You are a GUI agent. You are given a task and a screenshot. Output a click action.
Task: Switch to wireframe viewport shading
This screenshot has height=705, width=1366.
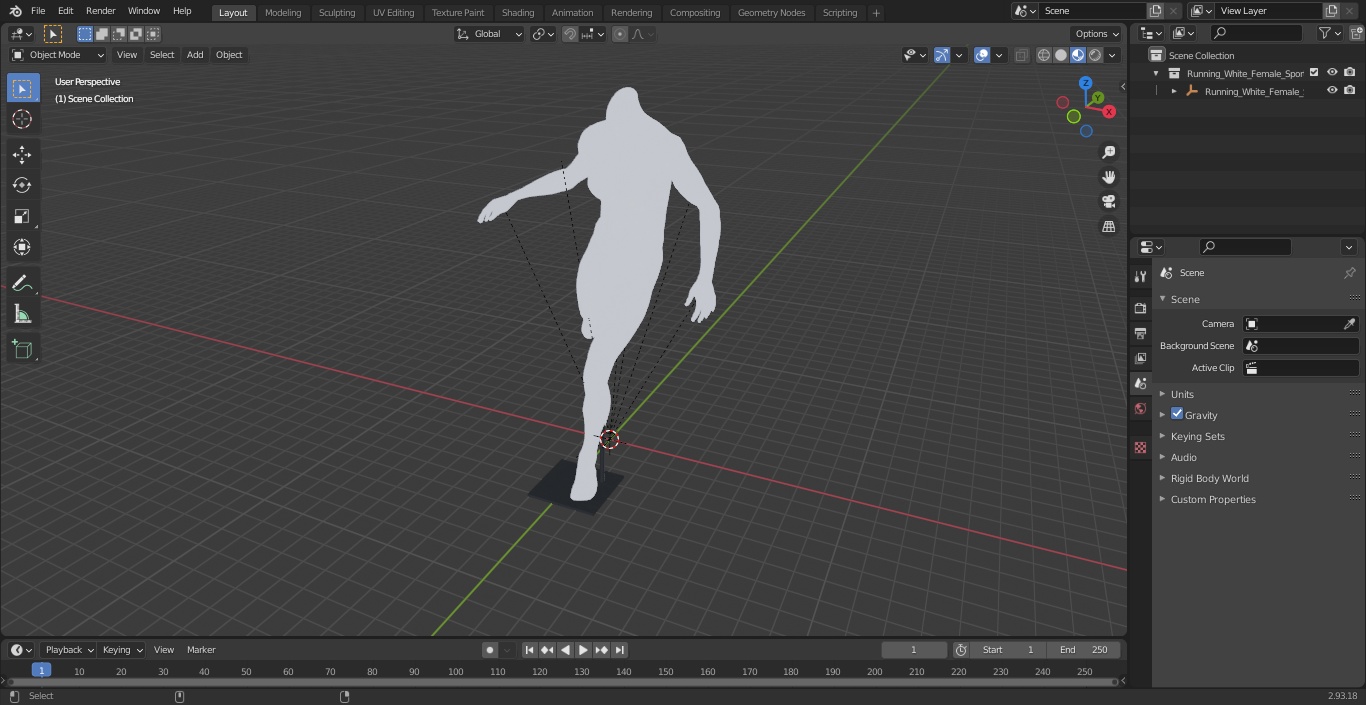1044,55
